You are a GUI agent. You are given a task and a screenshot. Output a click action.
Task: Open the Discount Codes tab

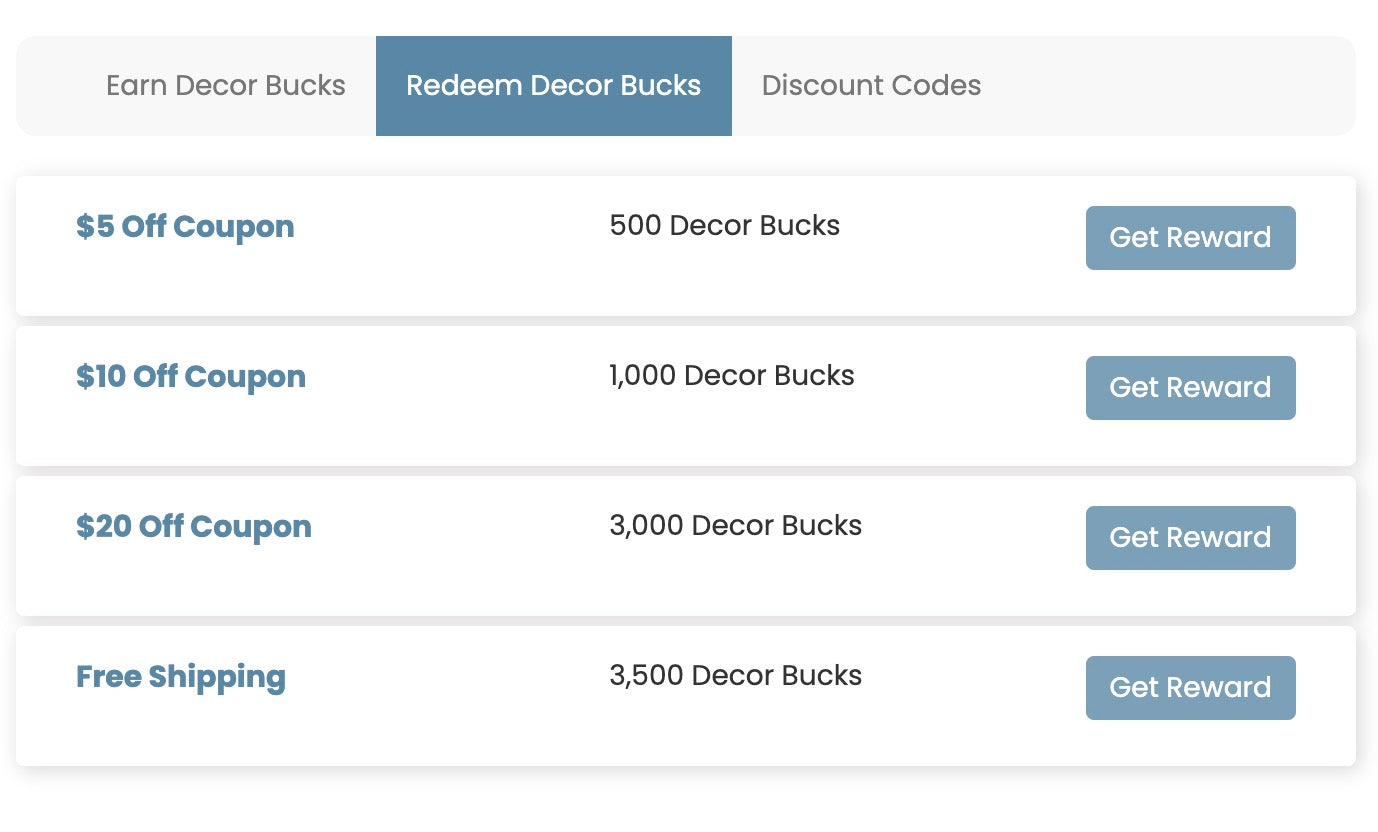[871, 86]
